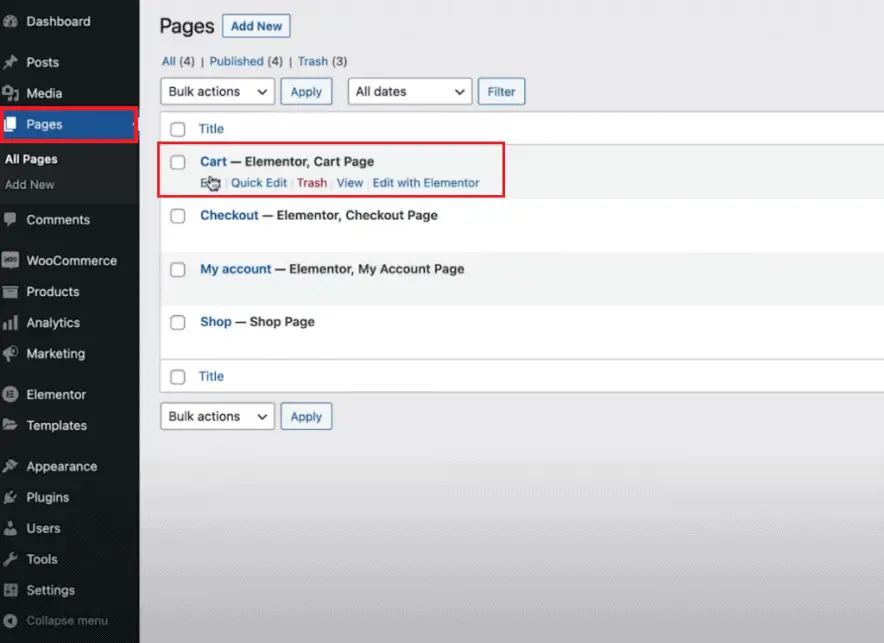Click the Analytics bar chart icon
Image resolution: width=884 pixels, height=643 pixels.
coord(10,322)
